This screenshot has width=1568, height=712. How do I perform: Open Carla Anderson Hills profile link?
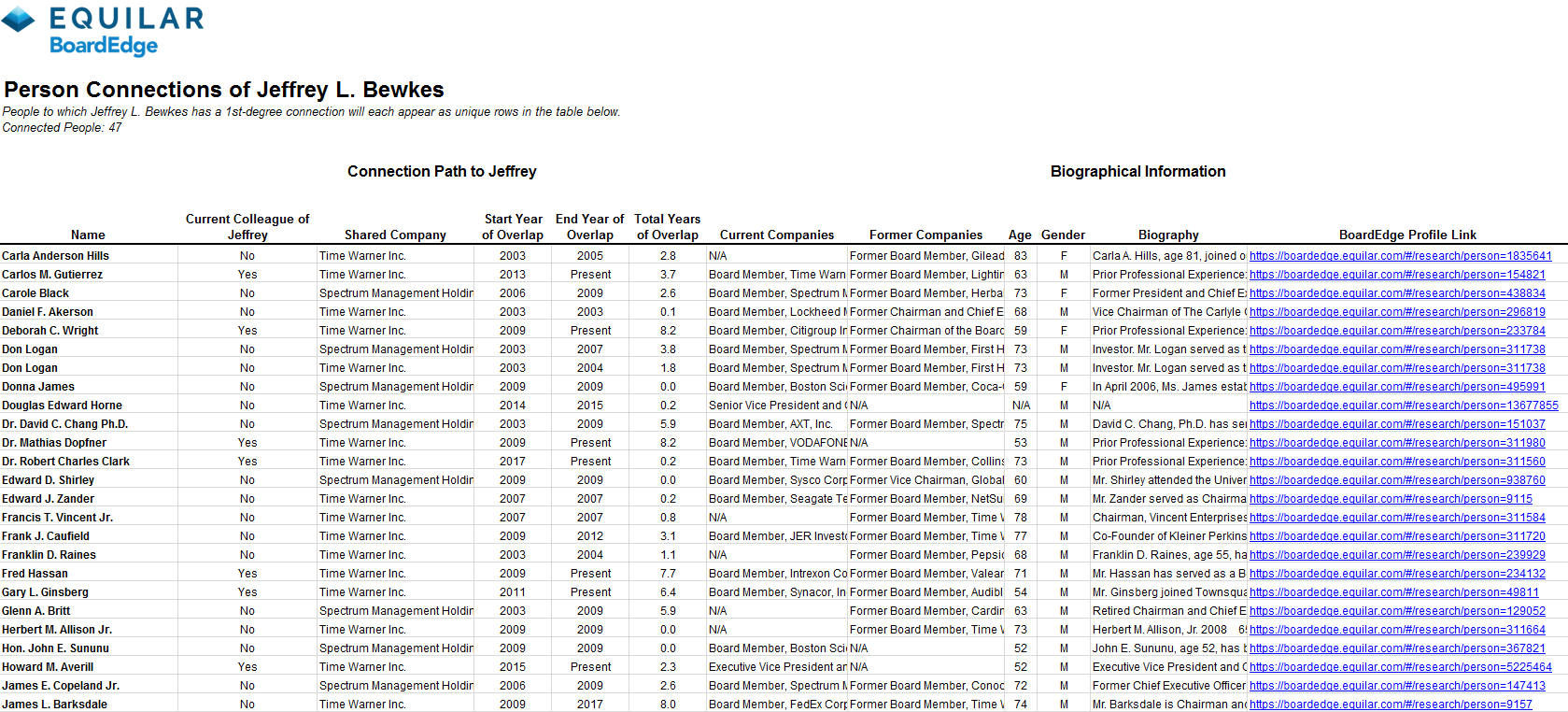tap(1400, 256)
